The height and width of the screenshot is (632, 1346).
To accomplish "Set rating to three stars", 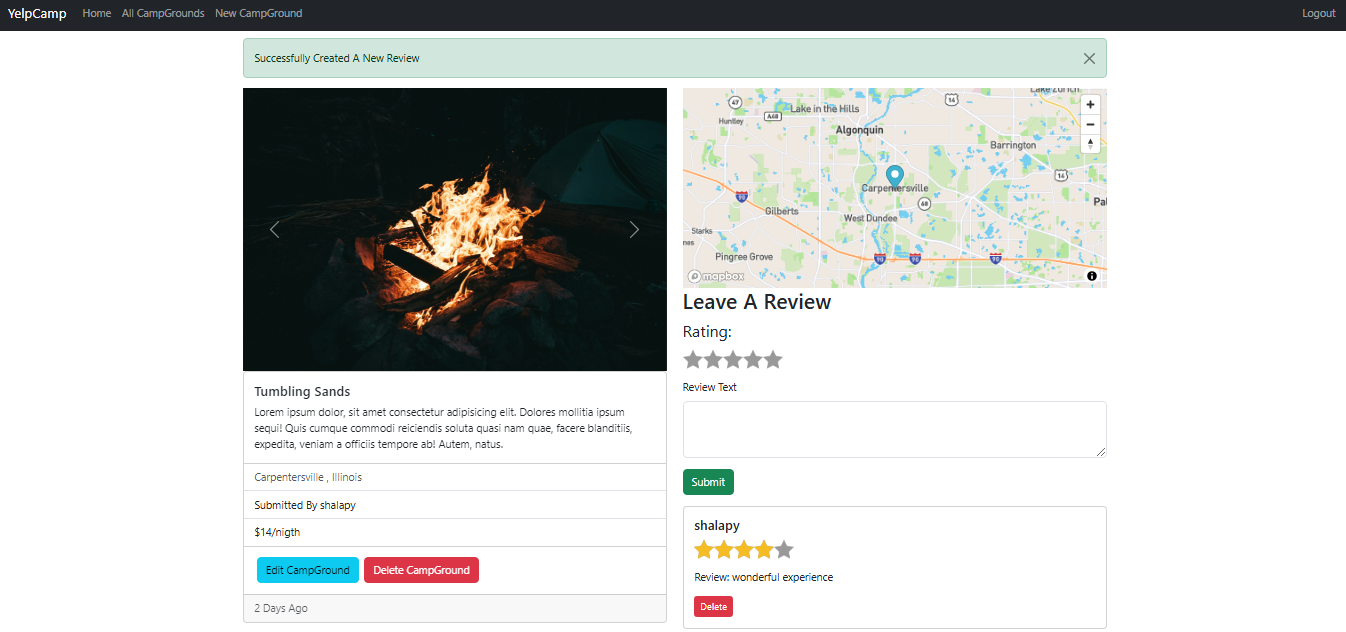I will (733, 359).
